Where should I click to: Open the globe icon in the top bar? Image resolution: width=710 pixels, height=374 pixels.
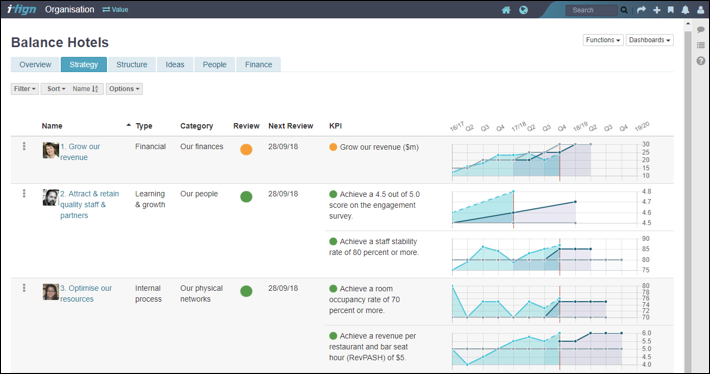pos(523,10)
